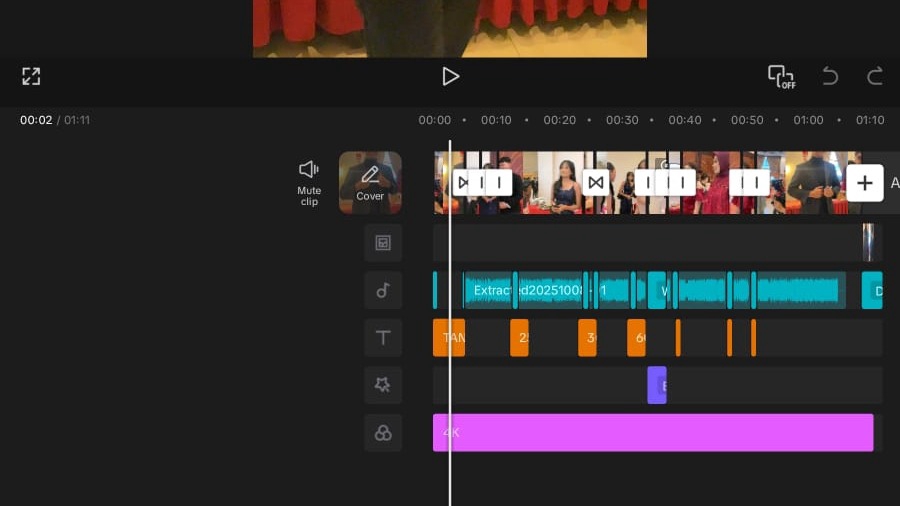Select the purple effect clip
The width and height of the screenshot is (900, 506).
tap(657, 385)
